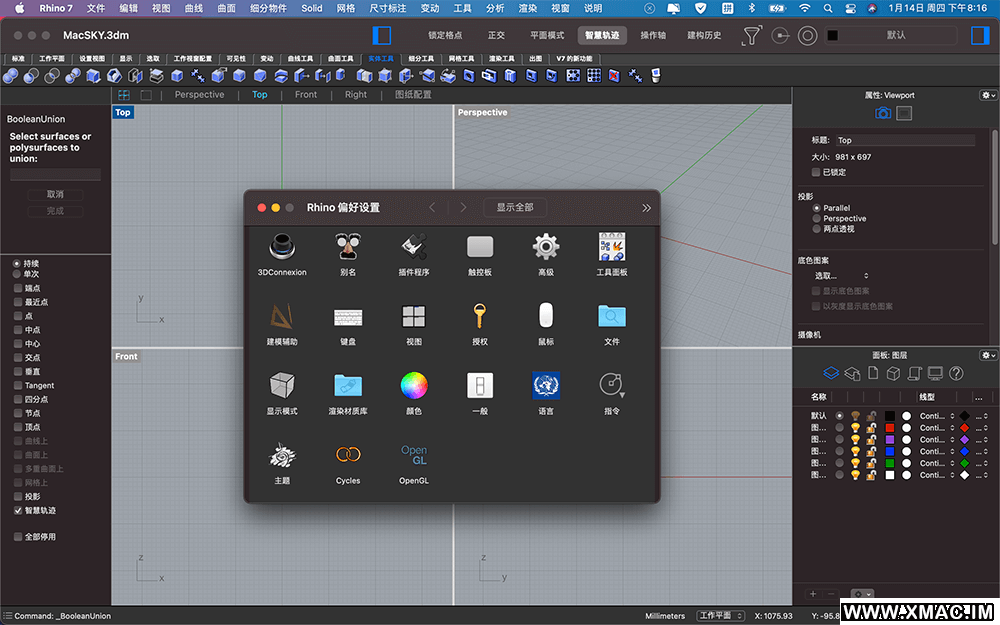Open the layers tab icon in panel
Screen dimensions: 1000x625
pyautogui.click(x=830, y=373)
